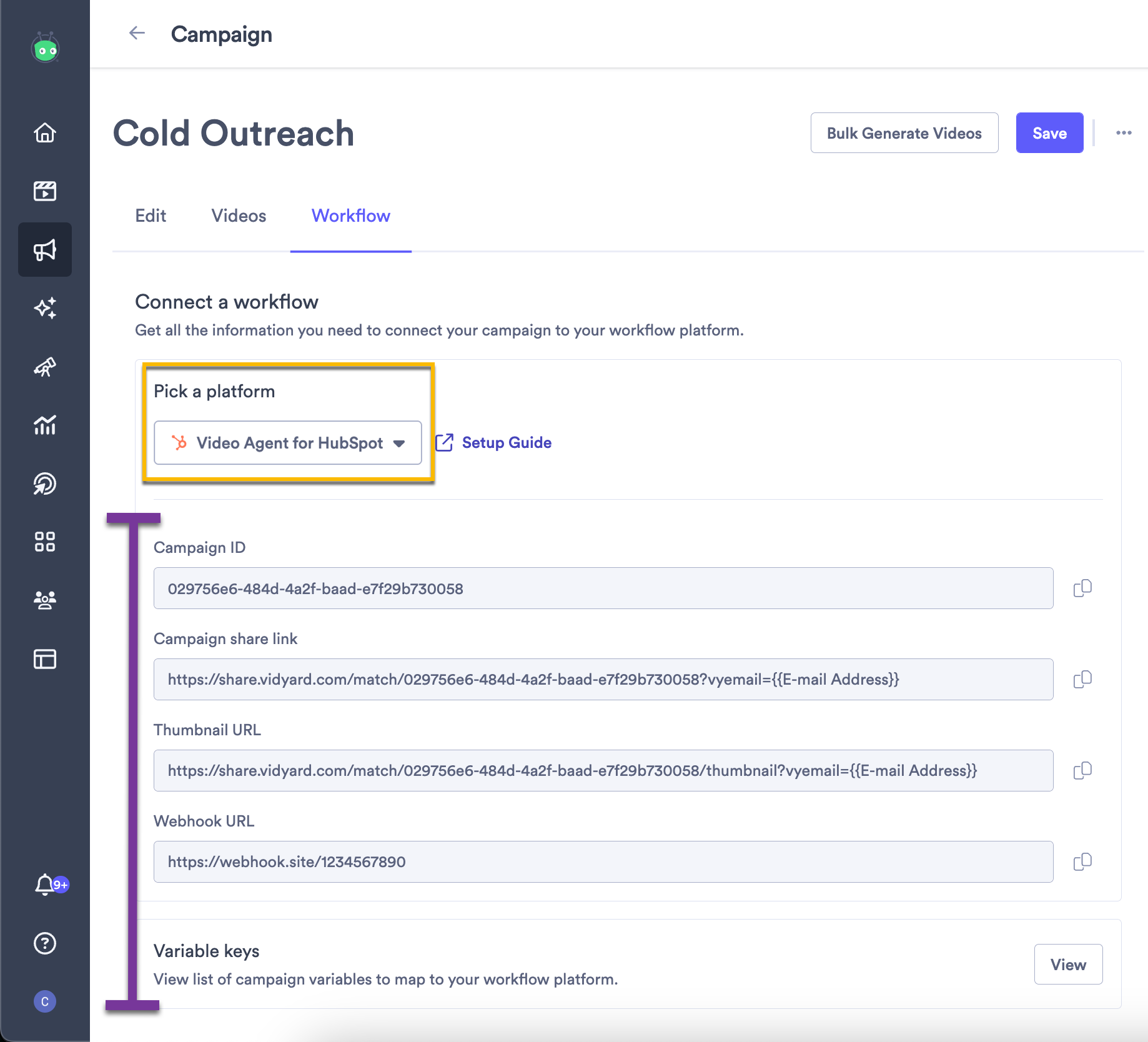The image size is (1148, 1042).
Task: Open the Help question mark icon
Action: pyautogui.click(x=44, y=944)
